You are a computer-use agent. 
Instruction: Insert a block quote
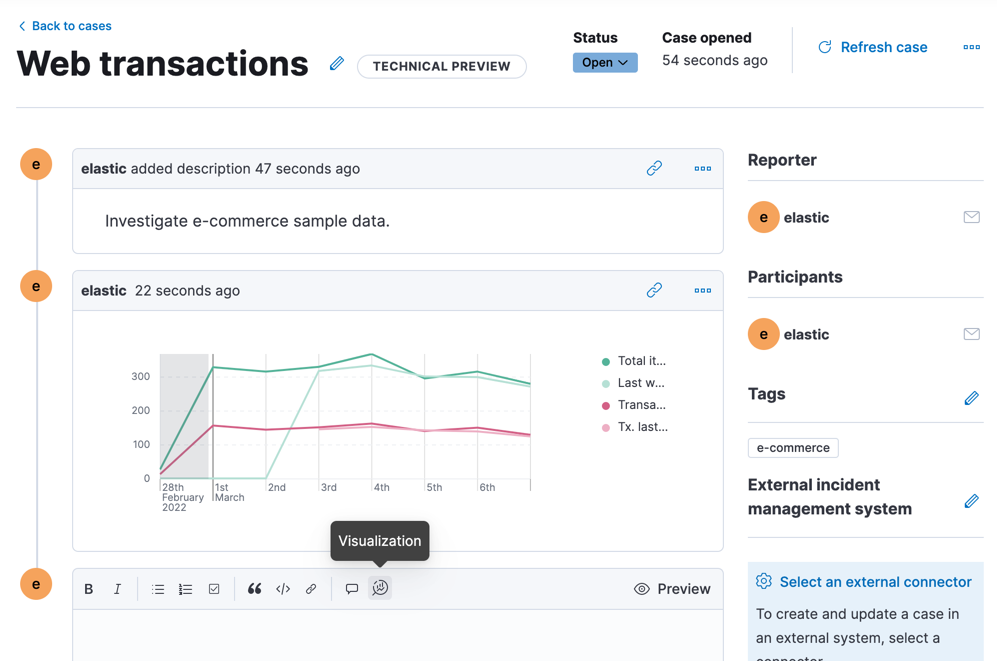pos(254,589)
